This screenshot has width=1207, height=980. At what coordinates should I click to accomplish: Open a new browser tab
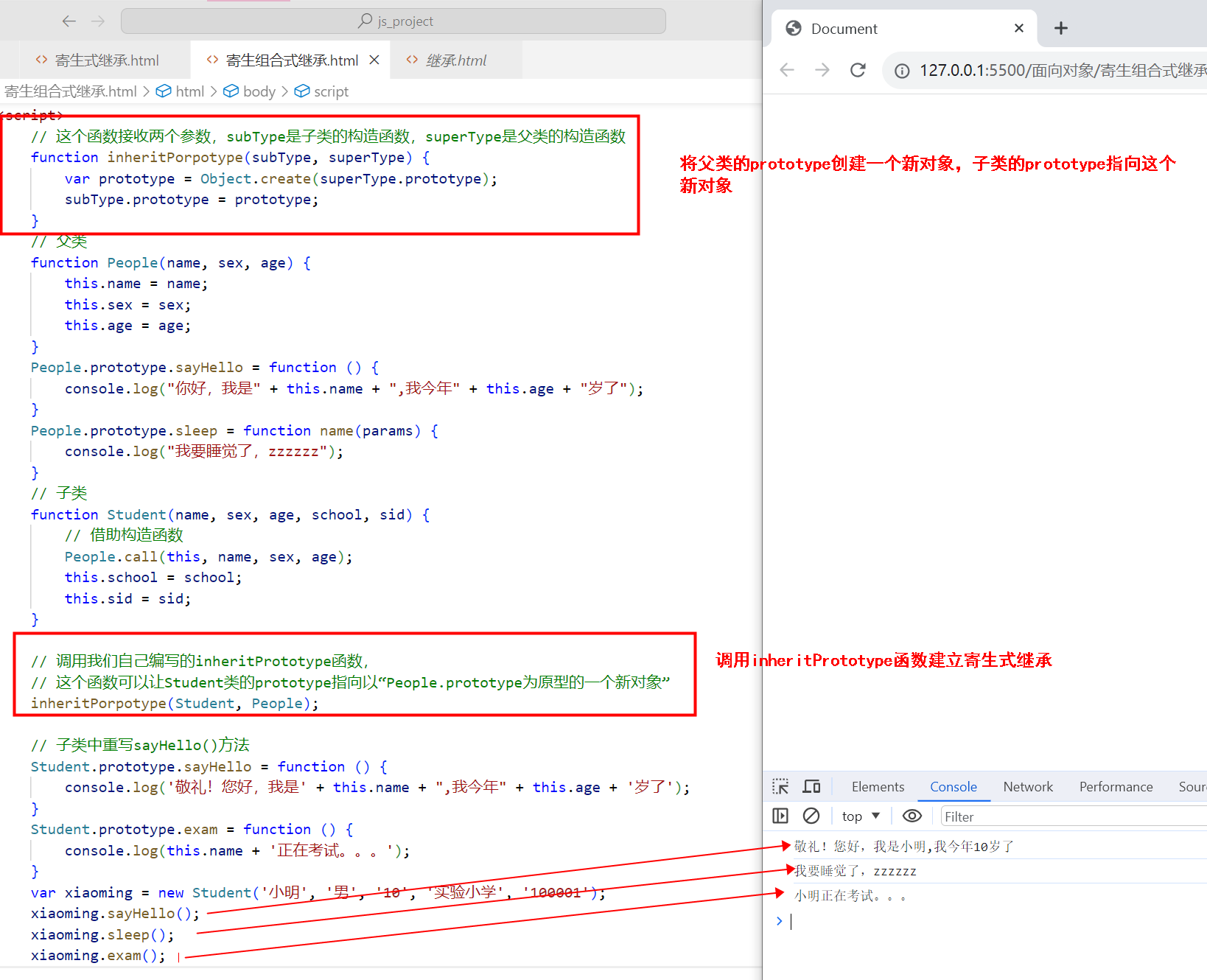tap(1061, 28)
